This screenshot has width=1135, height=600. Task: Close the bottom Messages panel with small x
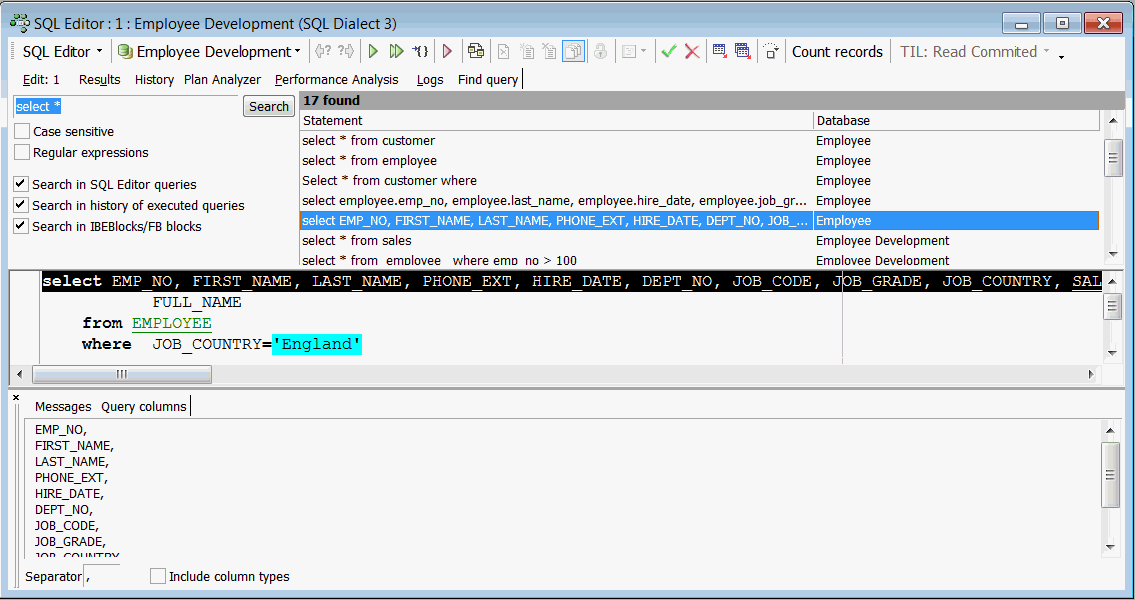pyautogui.click(x=16, y=398)
